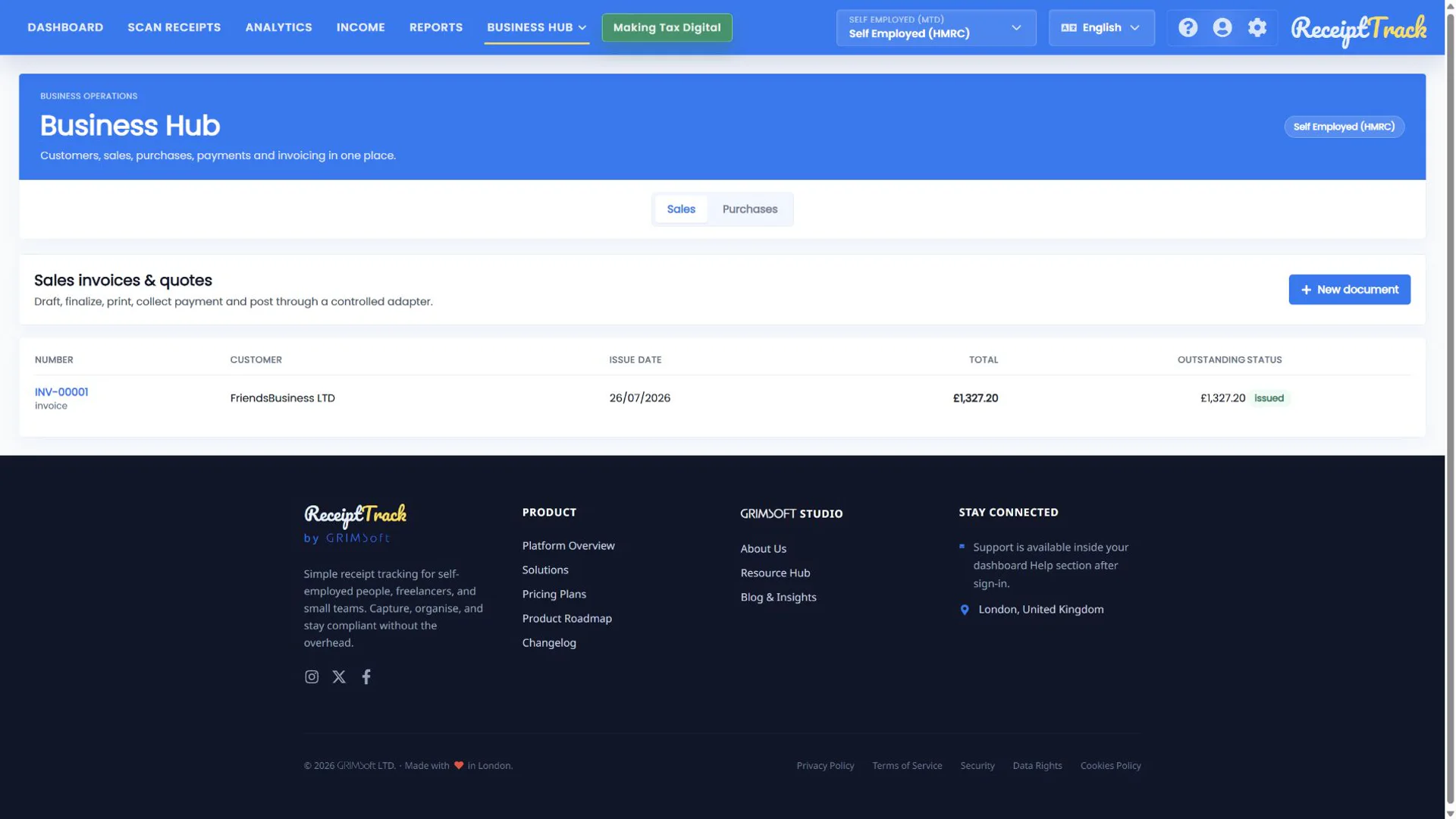
Task: Switch to the Purchases tab
Action: [749, 209]
